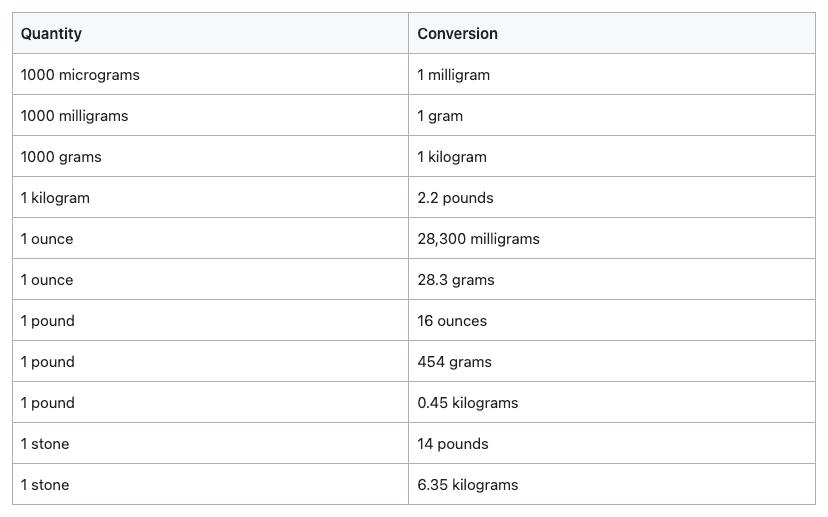Image resolution: width=828 pixels, height=517 pixels.
Task: Click the 1 kilogram conversion cell
Action: (x=611, y=156)
